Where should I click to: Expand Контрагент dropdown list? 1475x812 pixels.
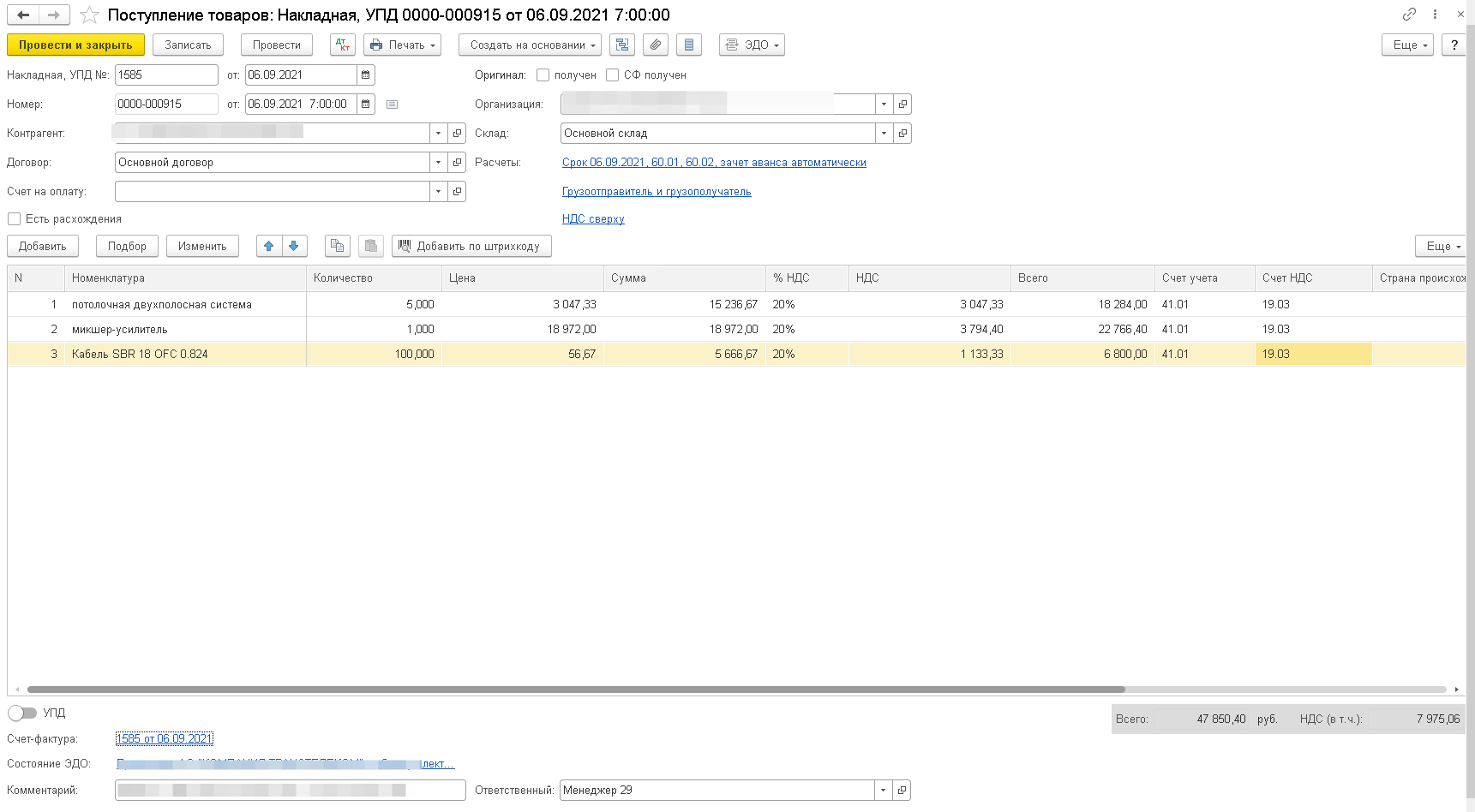(439, 134)
